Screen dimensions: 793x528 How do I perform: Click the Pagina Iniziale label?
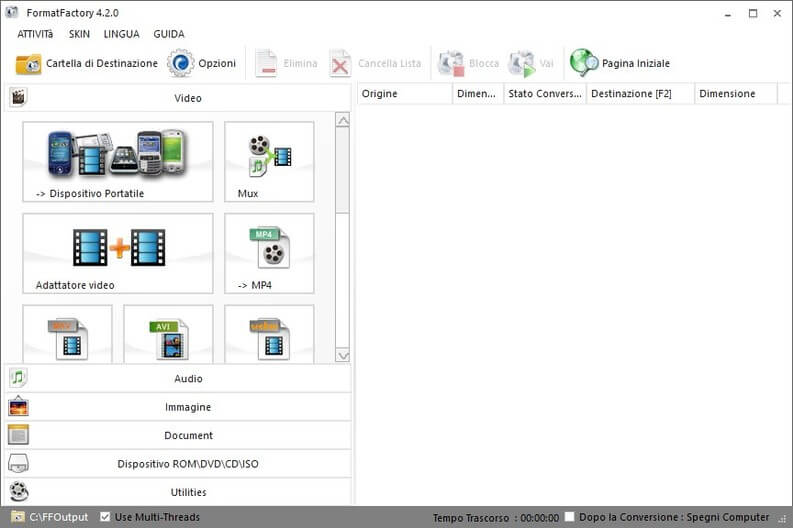coord(636,63)
